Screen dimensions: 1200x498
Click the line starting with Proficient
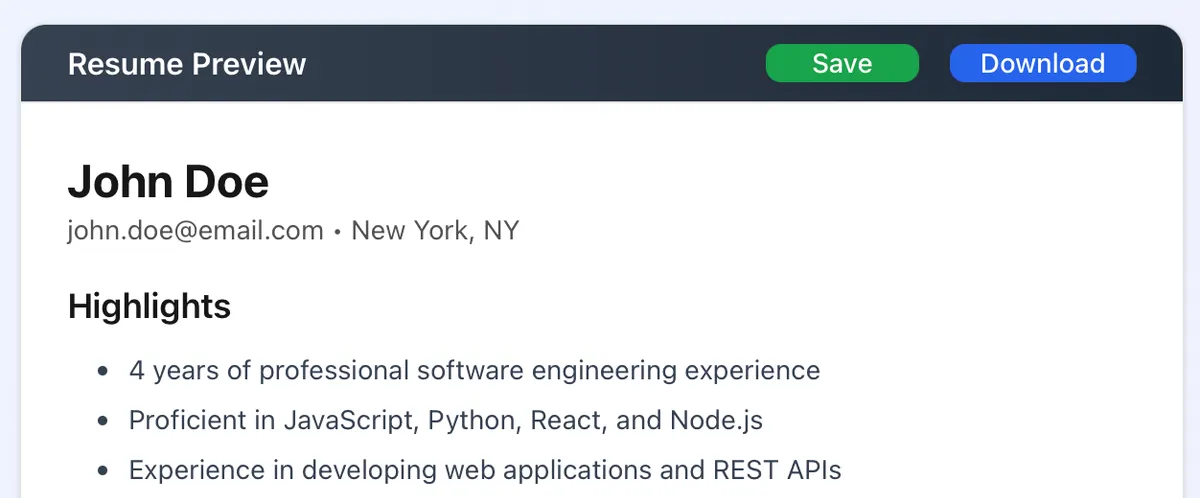[445, 420]
